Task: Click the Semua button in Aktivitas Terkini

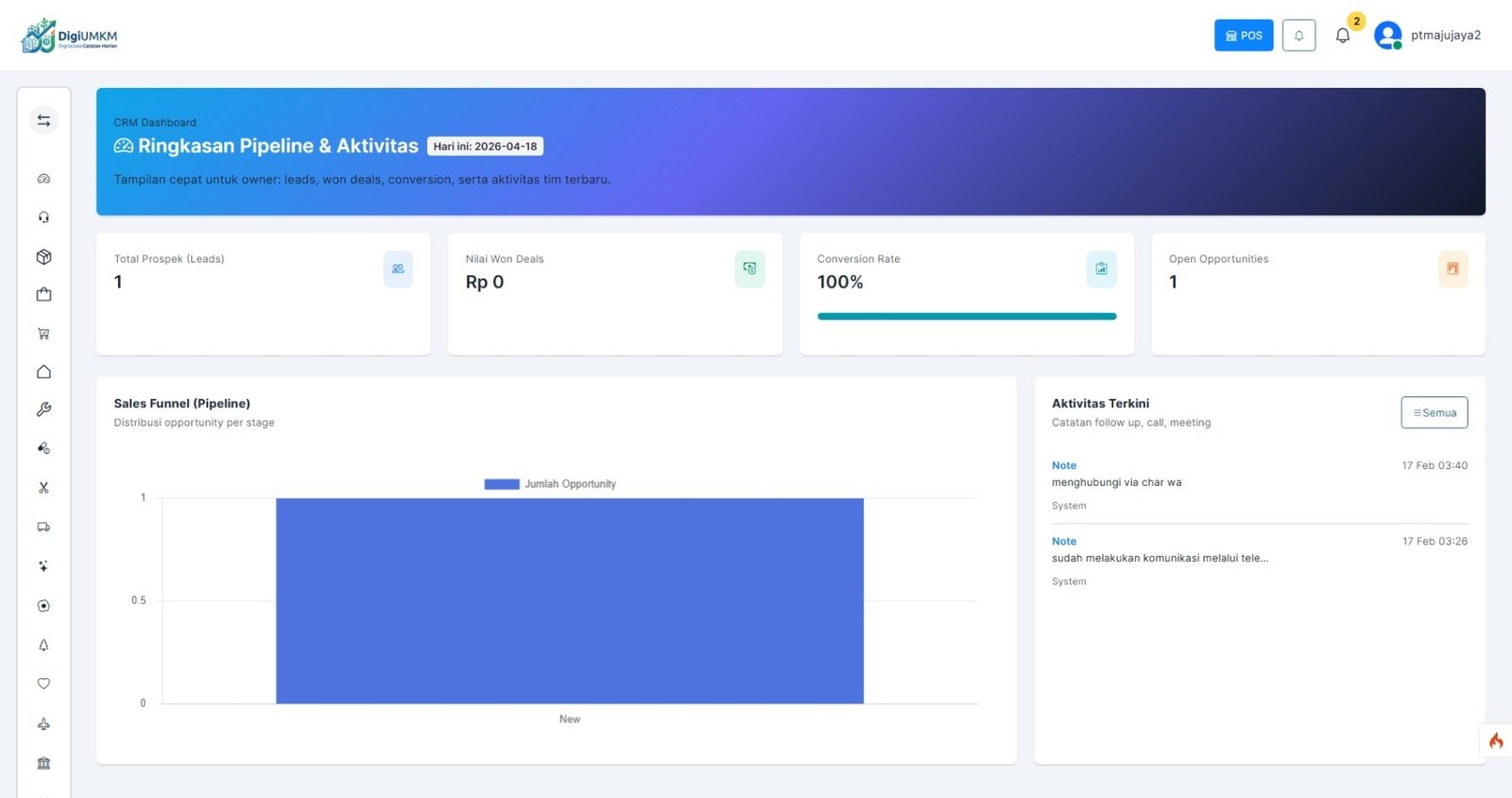Action: tap(1435, 412)
